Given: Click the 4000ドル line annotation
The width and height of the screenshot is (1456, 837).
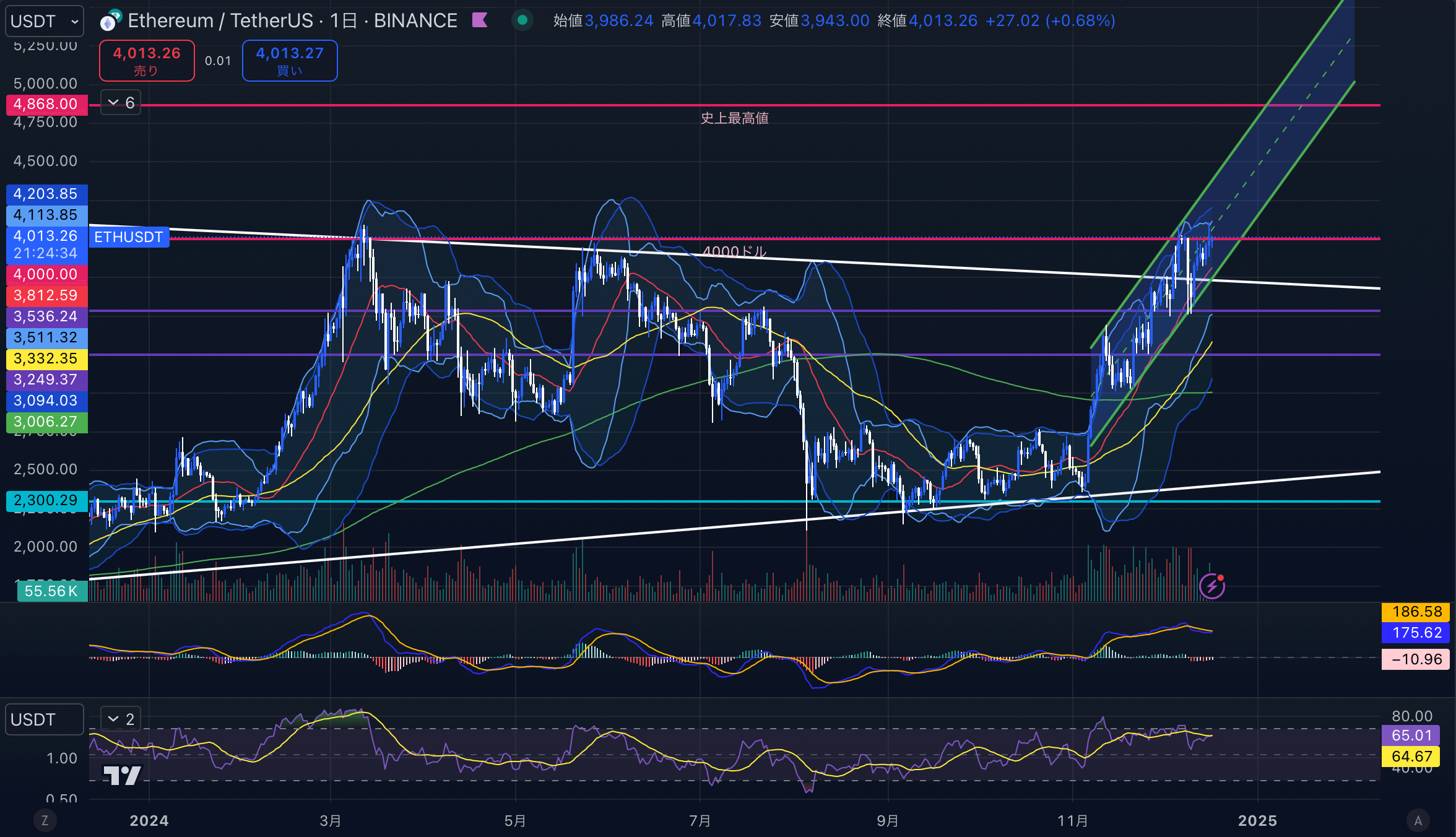Looking at the screenshot, I should coord(735,251).
